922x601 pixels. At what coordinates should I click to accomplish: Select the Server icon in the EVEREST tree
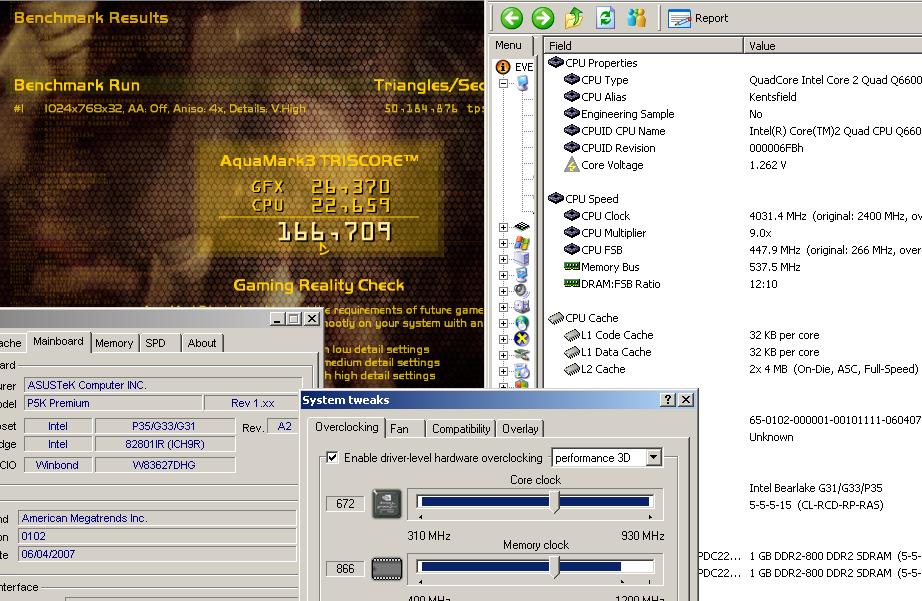coord(522,259)
